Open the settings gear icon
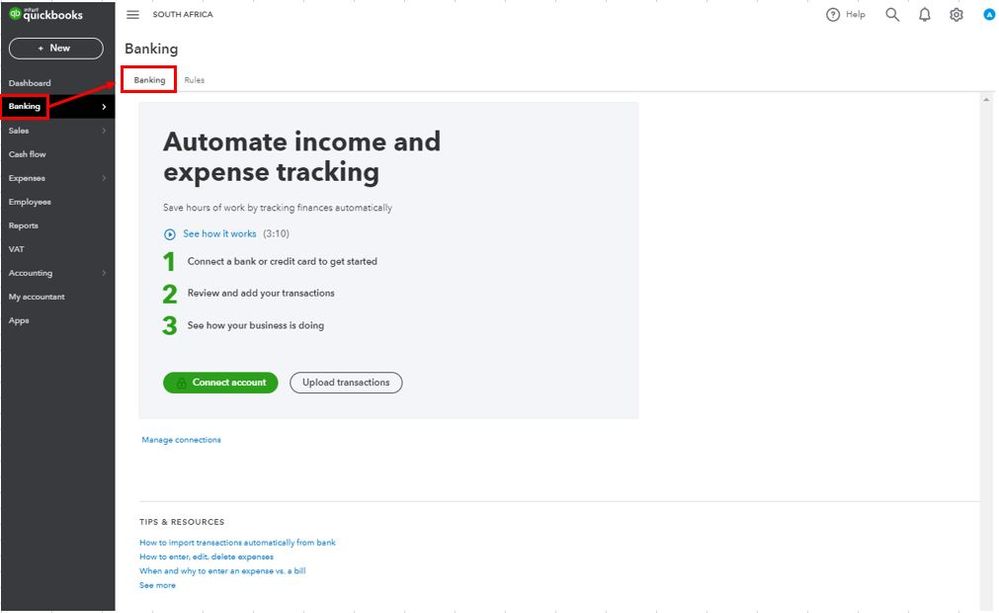Image resolution: width=999 pixels, height=613 pixels. tap(956, 15)
